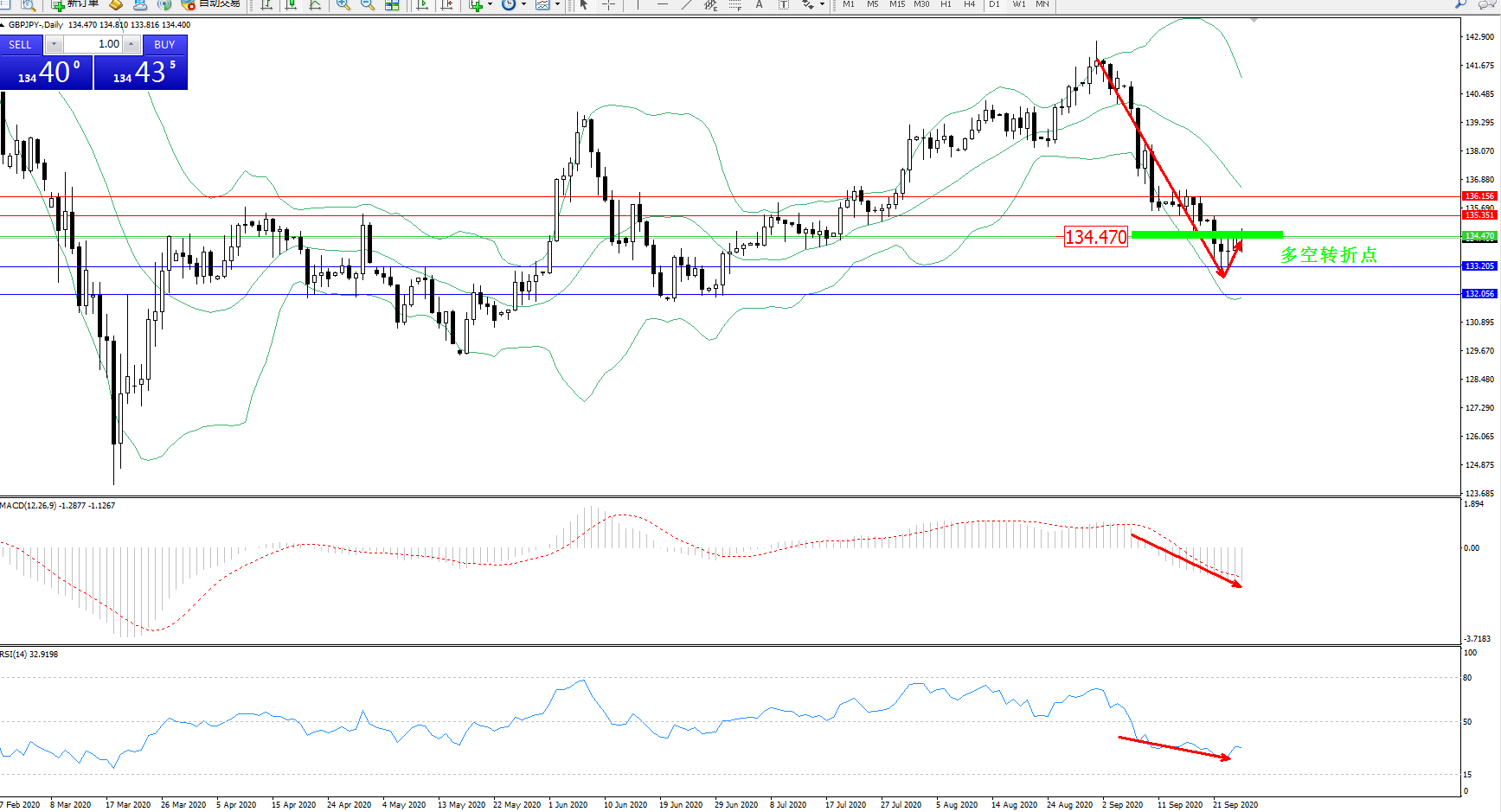Switch to the W1 timeframe

1019,4
